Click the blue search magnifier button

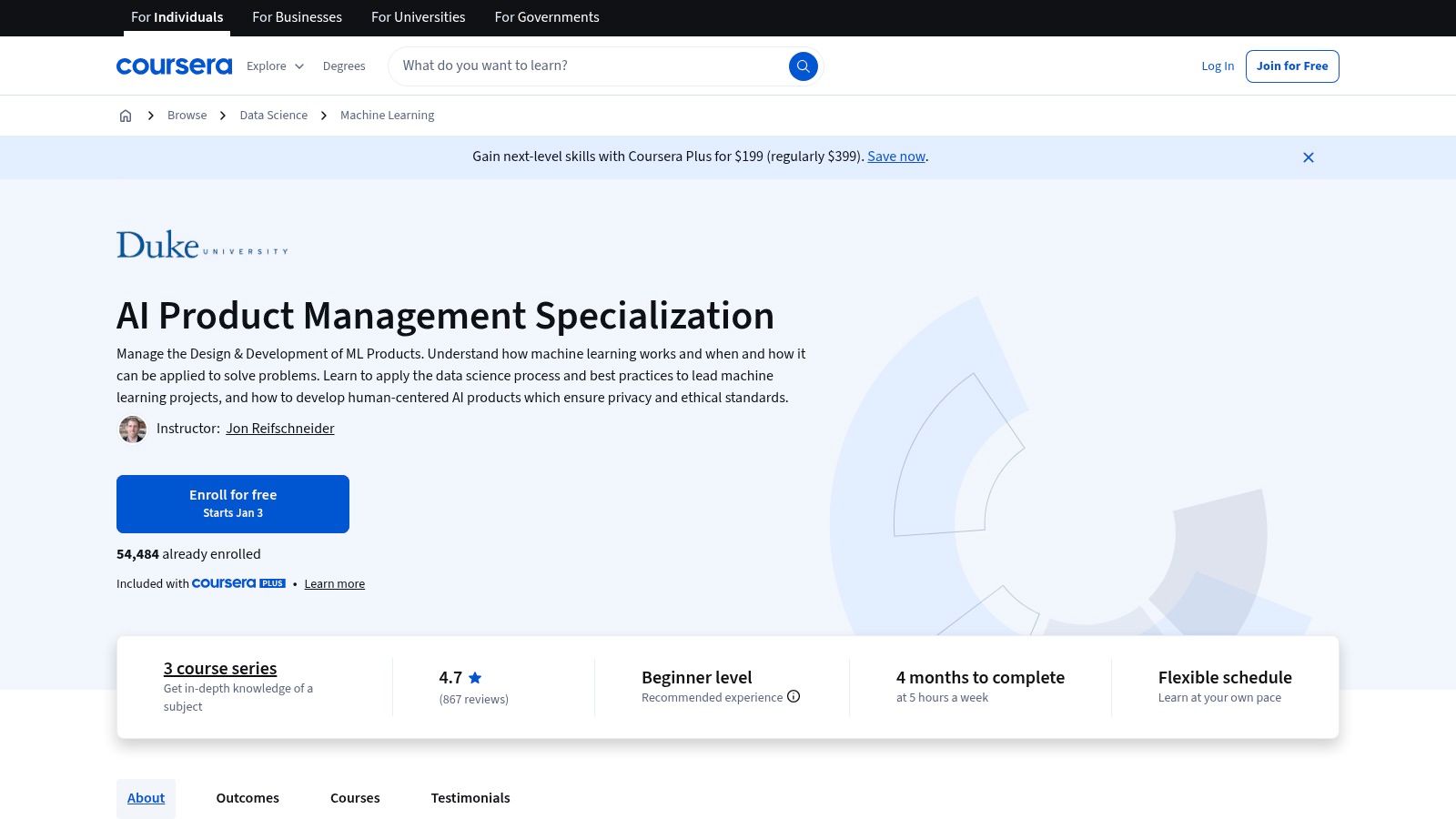pos(803,66)
